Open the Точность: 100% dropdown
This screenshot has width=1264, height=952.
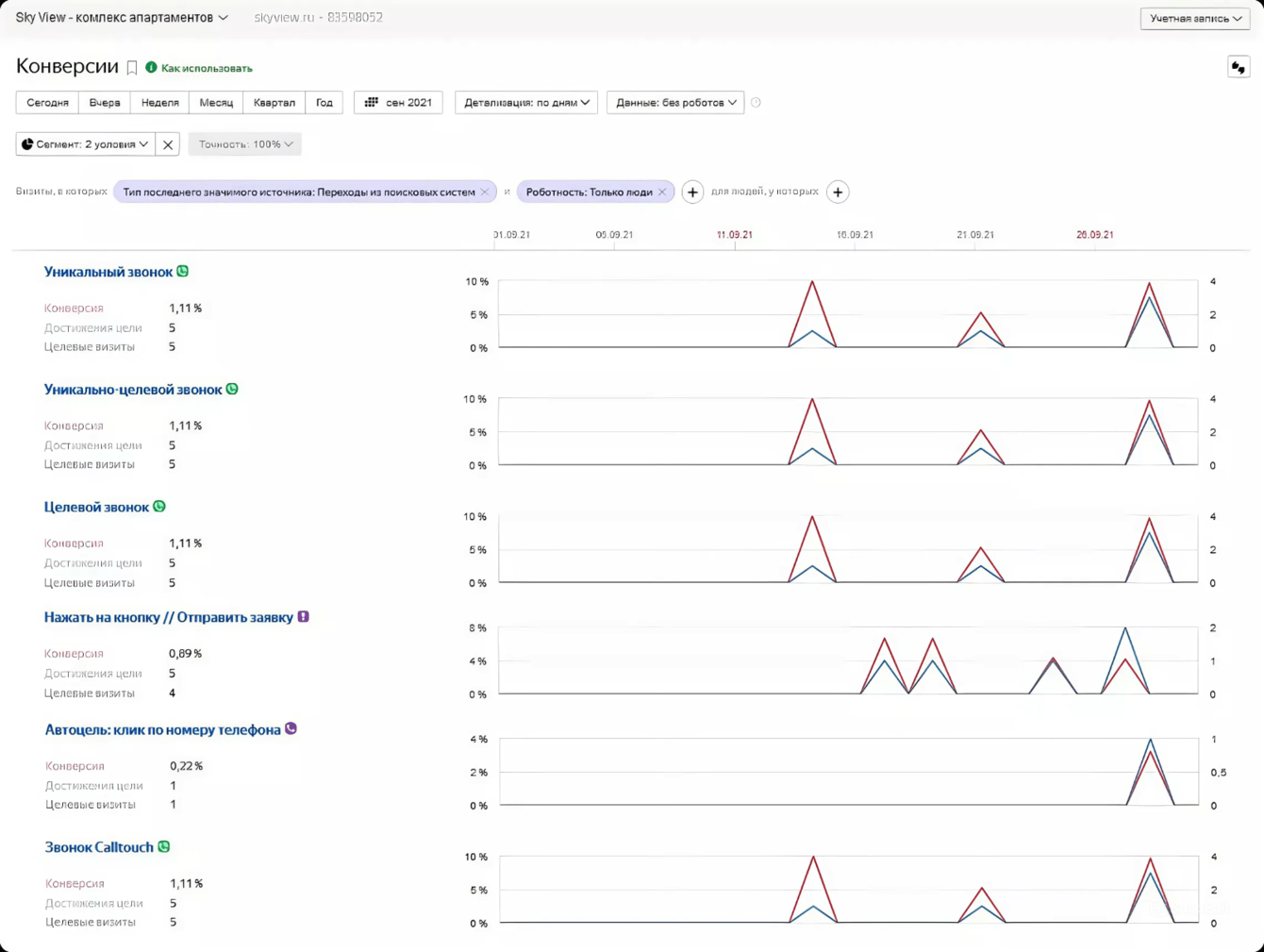pos(244,144)
